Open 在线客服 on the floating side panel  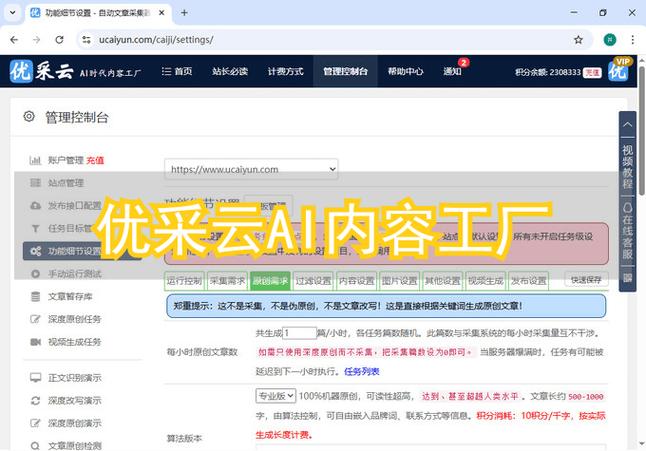pyautogui.click(x=627, y=231)
